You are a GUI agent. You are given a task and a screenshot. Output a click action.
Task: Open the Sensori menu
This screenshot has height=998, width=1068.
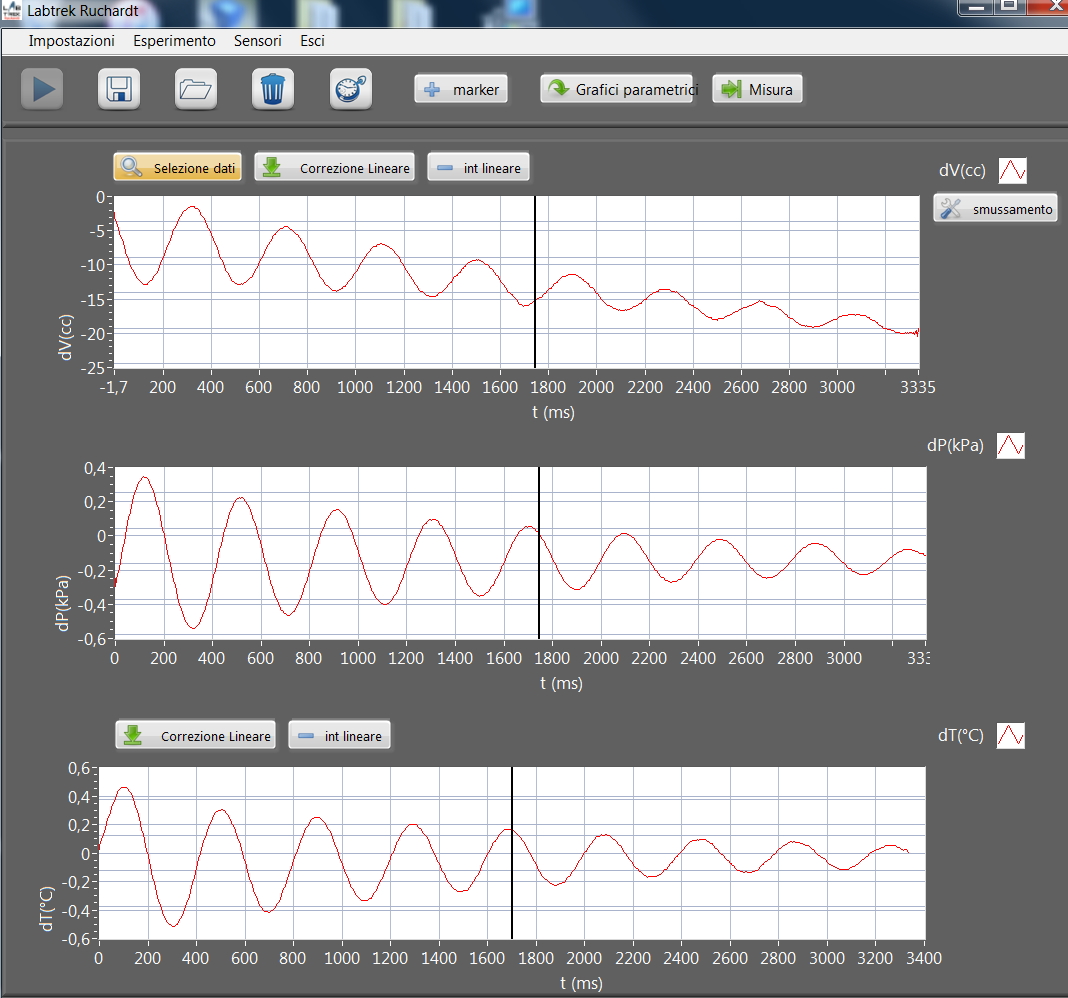(257, 41)
